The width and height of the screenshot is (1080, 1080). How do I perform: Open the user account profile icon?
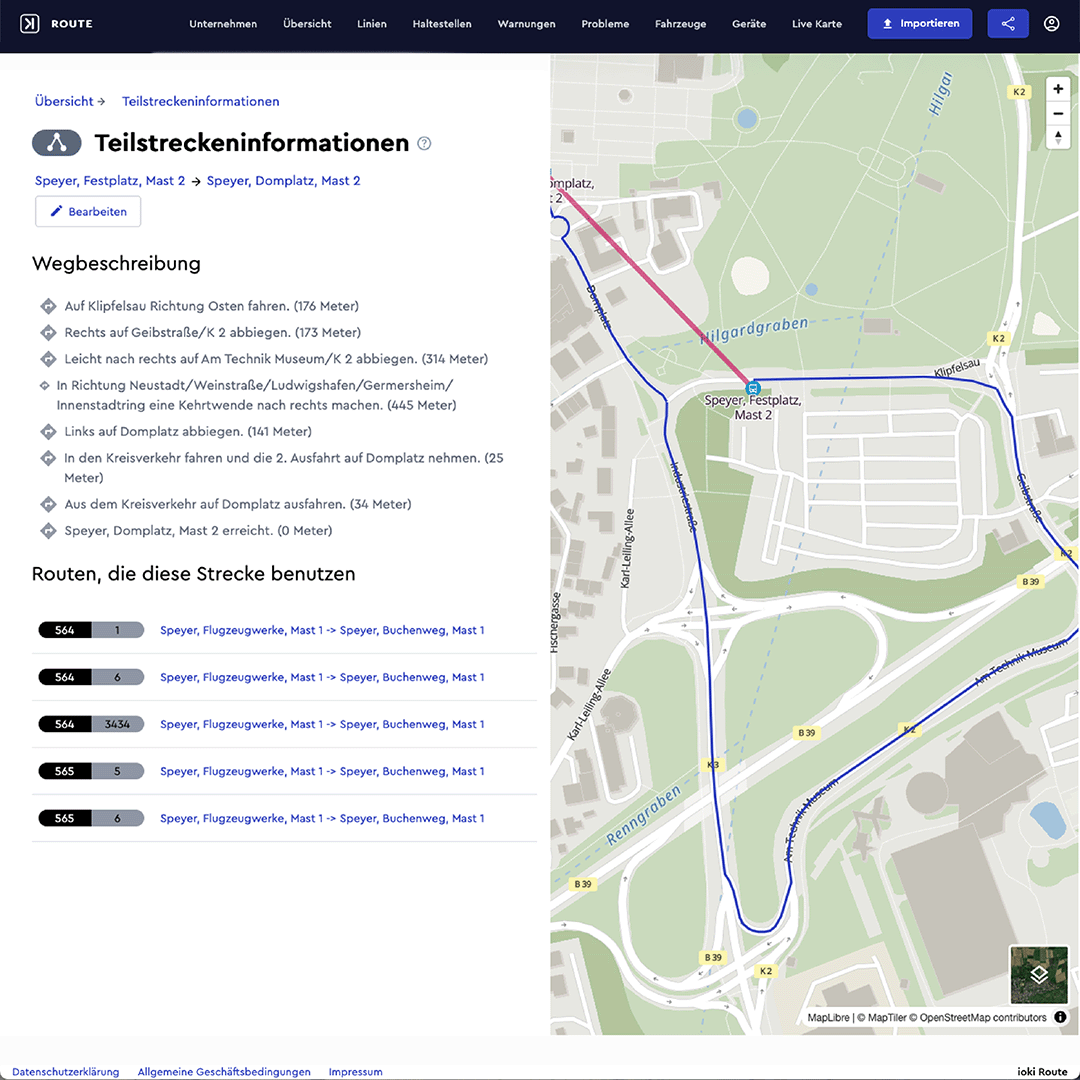pos(1051,24)
